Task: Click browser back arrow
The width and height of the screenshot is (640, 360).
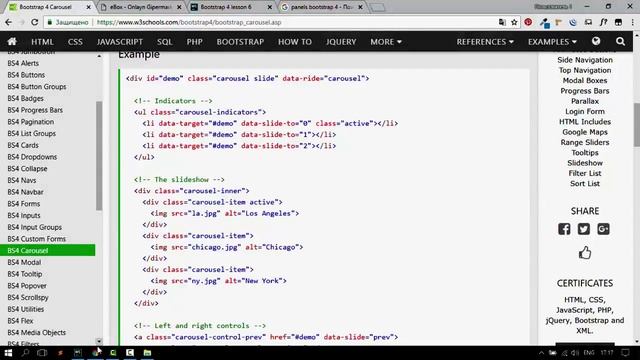Action: tap(8, 22)
